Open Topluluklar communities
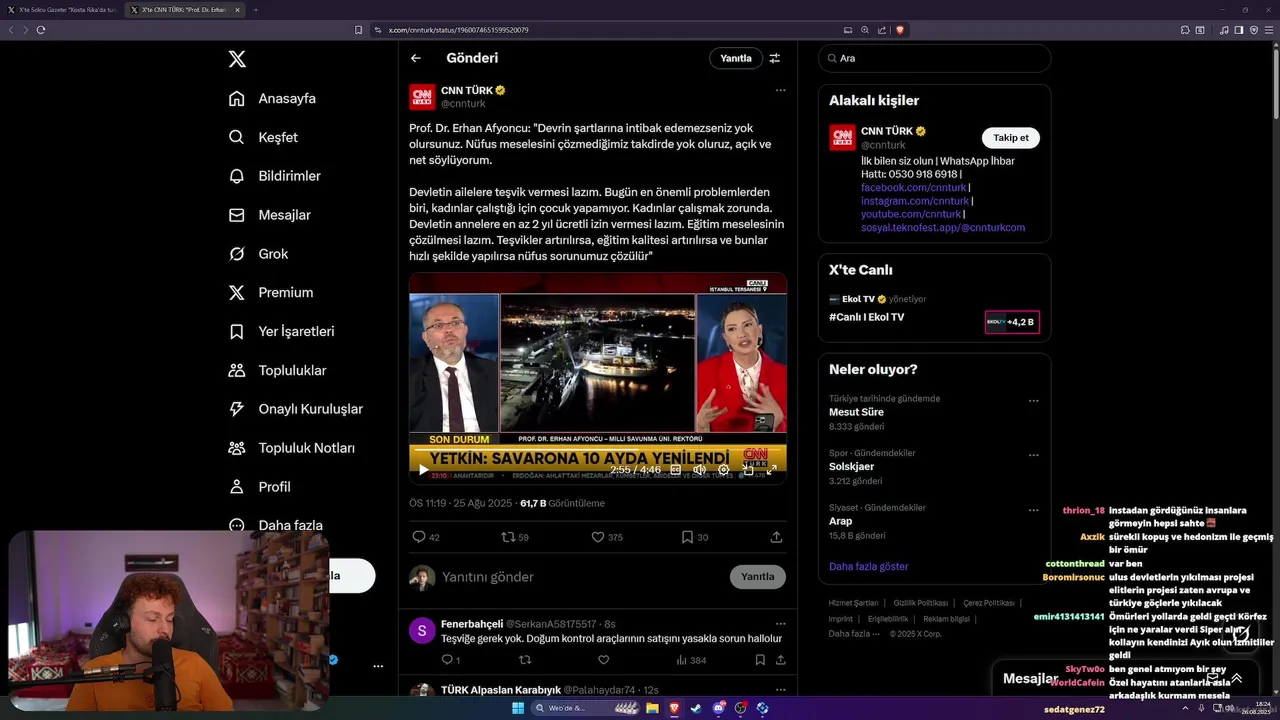1280x720 pixels. pos(277,370)
